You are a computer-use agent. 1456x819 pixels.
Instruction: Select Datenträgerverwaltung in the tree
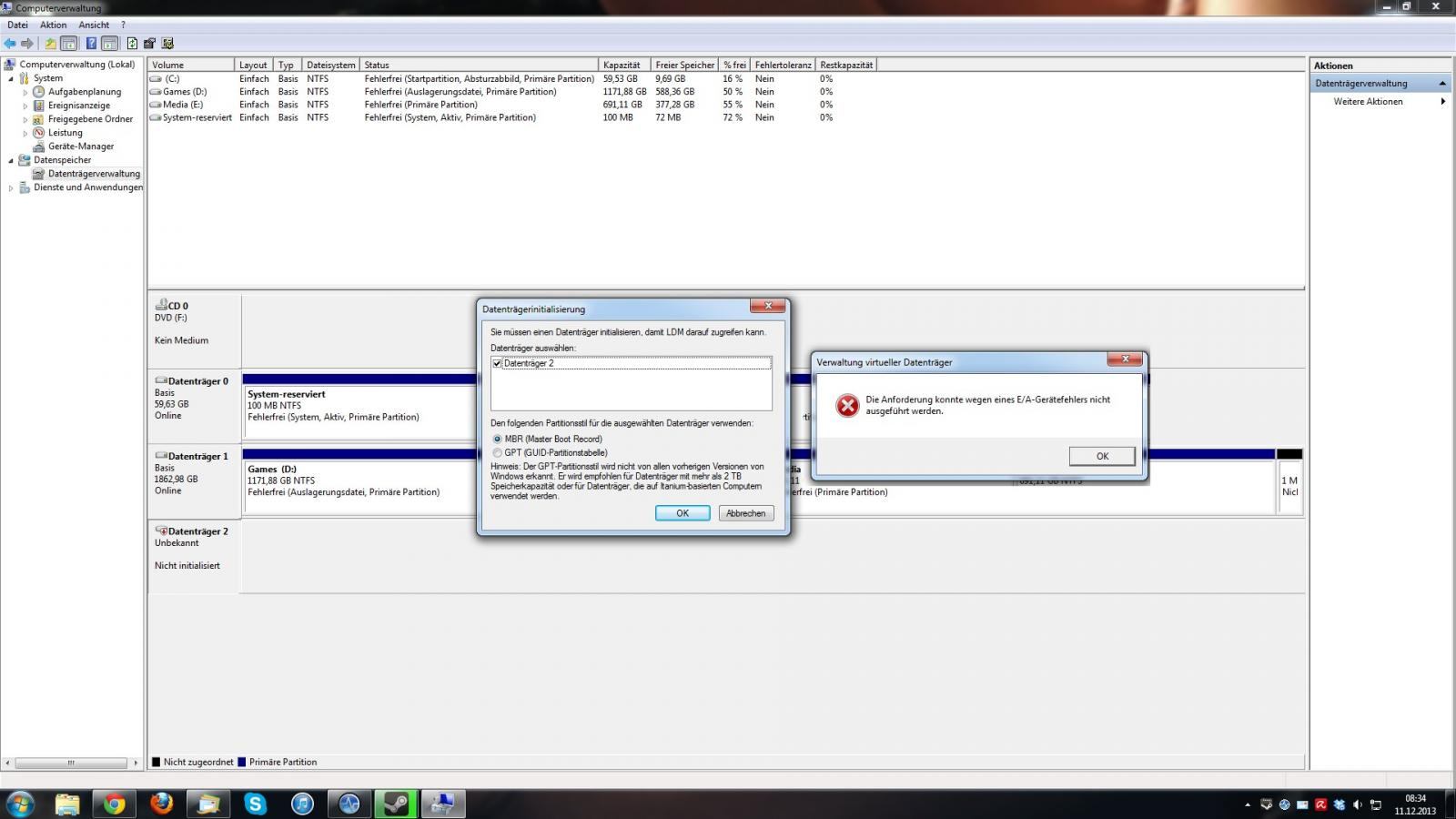click(x=94, y=174)
